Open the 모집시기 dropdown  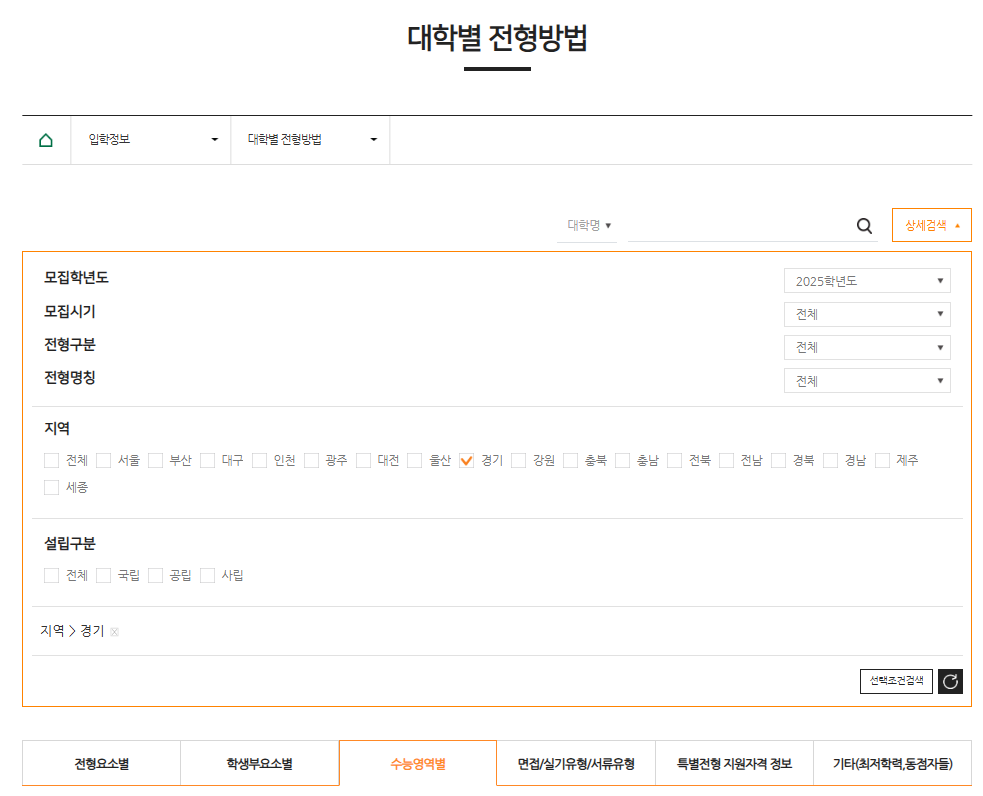pyautogui.click(x=867, y=314)
